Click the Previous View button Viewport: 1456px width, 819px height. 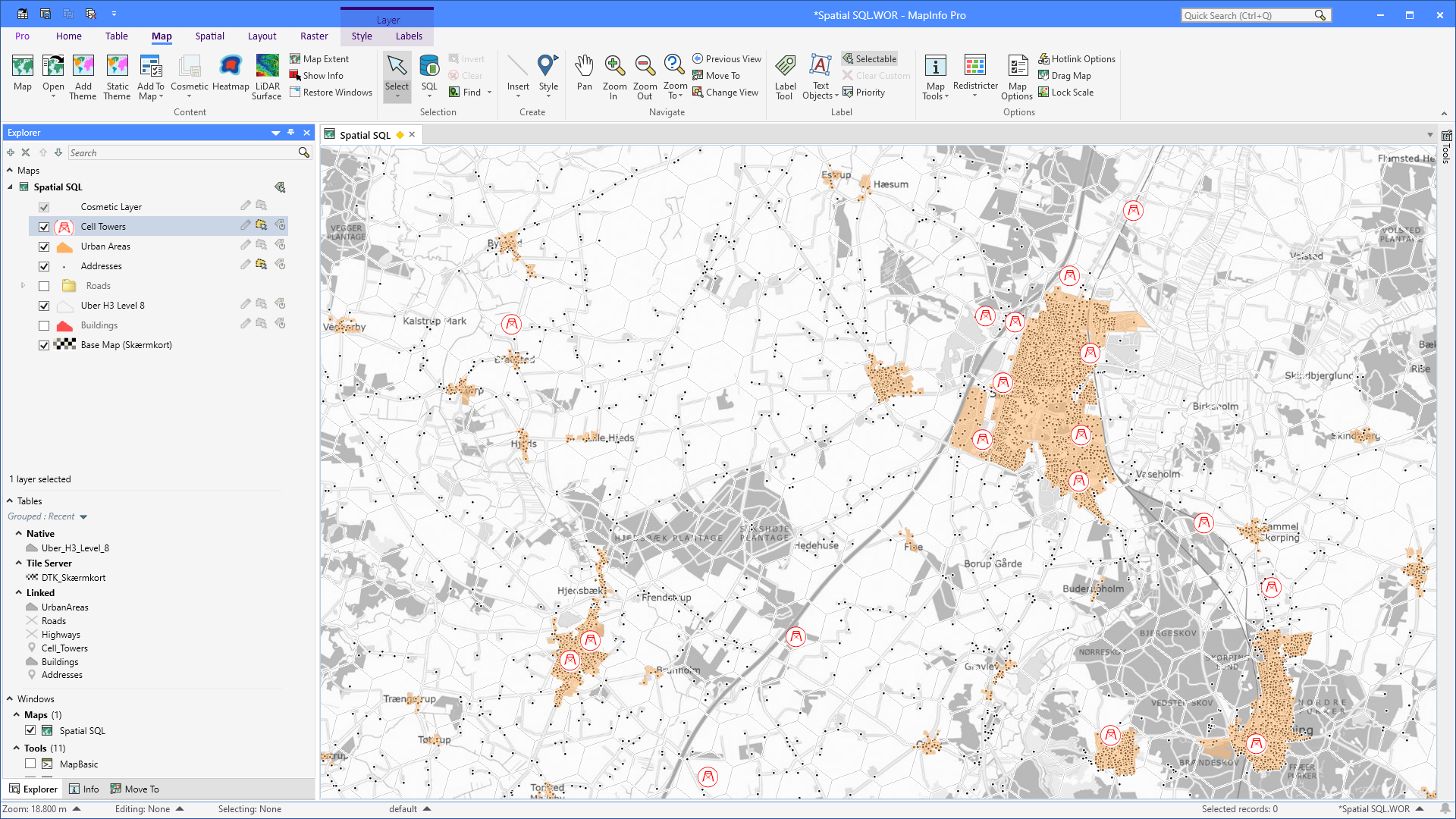point(726,59)
